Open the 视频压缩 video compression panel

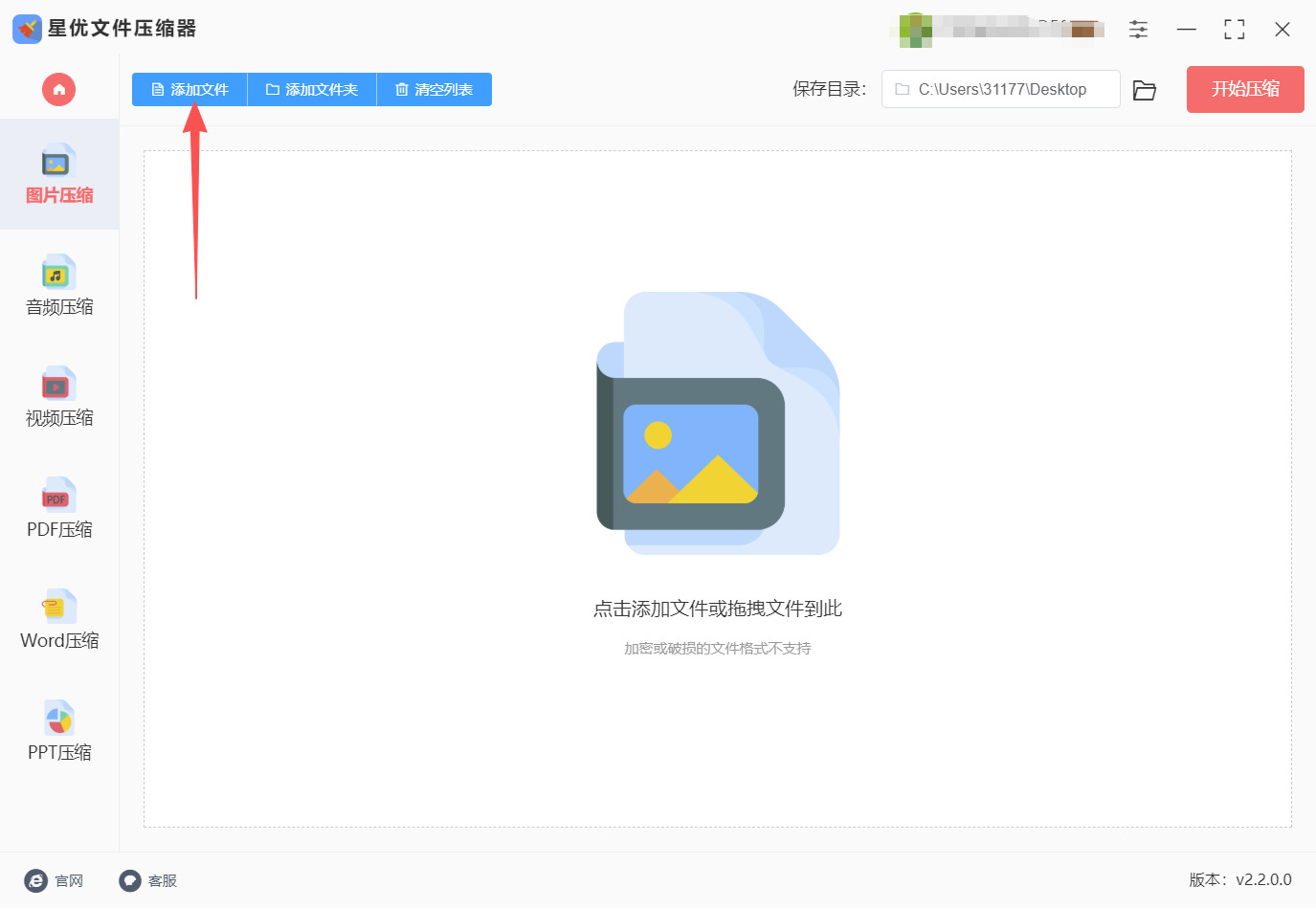point(57,397)
